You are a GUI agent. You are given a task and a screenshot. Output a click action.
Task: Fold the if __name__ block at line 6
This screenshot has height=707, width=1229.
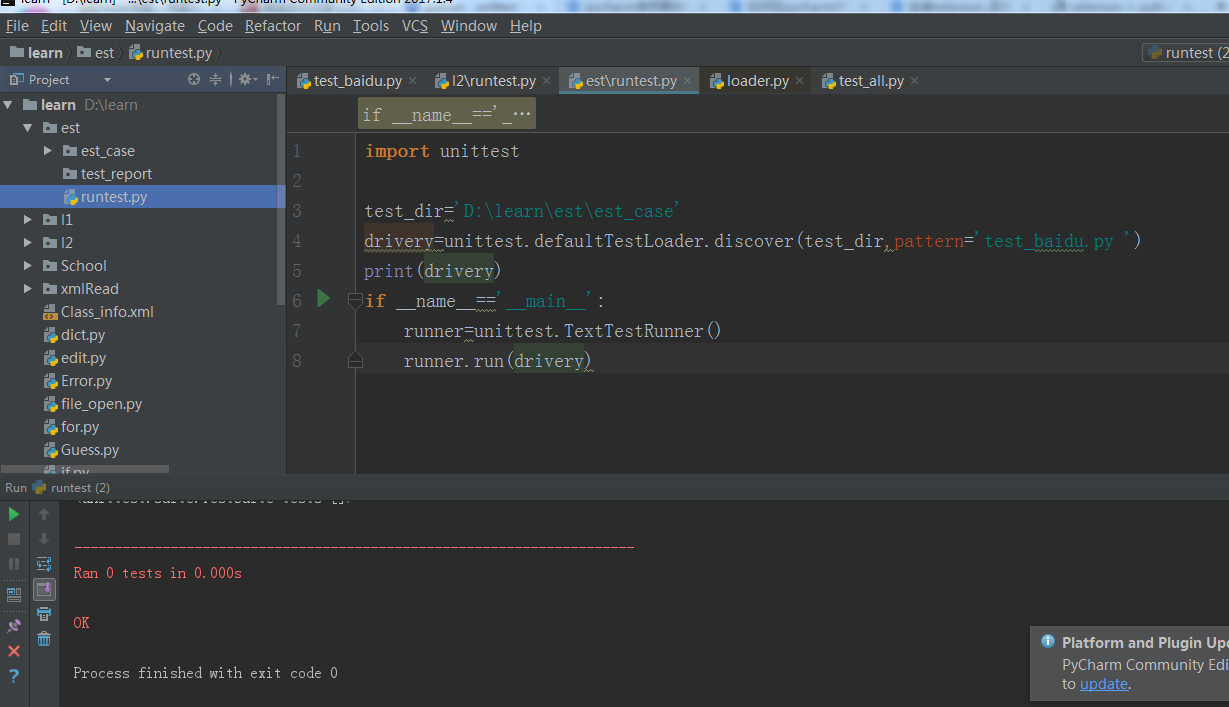(x=355, y=300)
